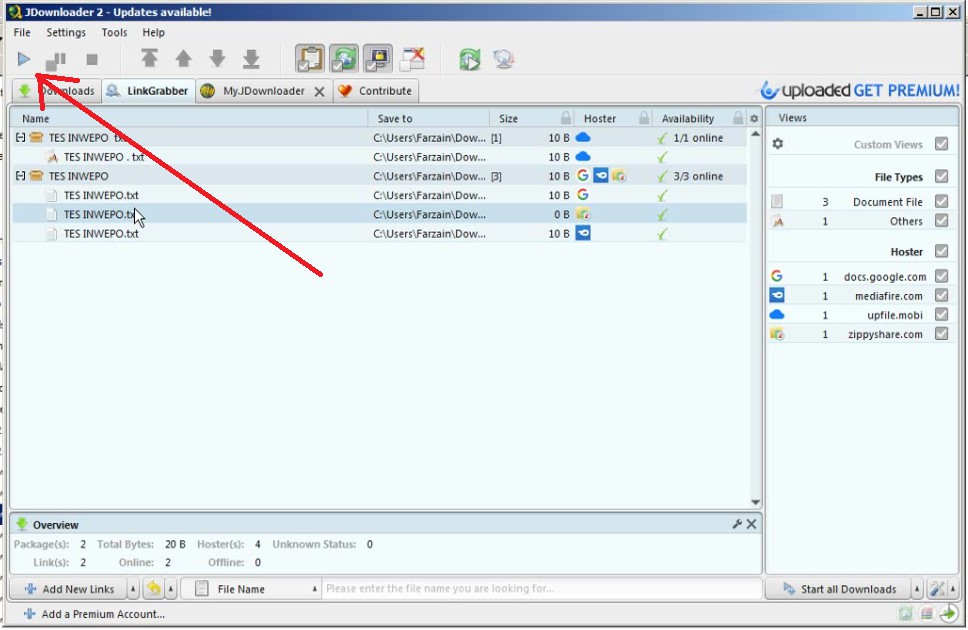Viewport: 968px width, 630px height.
Task: Collapse the TES INWEPO txt package
Action: (x=20, y=138)
